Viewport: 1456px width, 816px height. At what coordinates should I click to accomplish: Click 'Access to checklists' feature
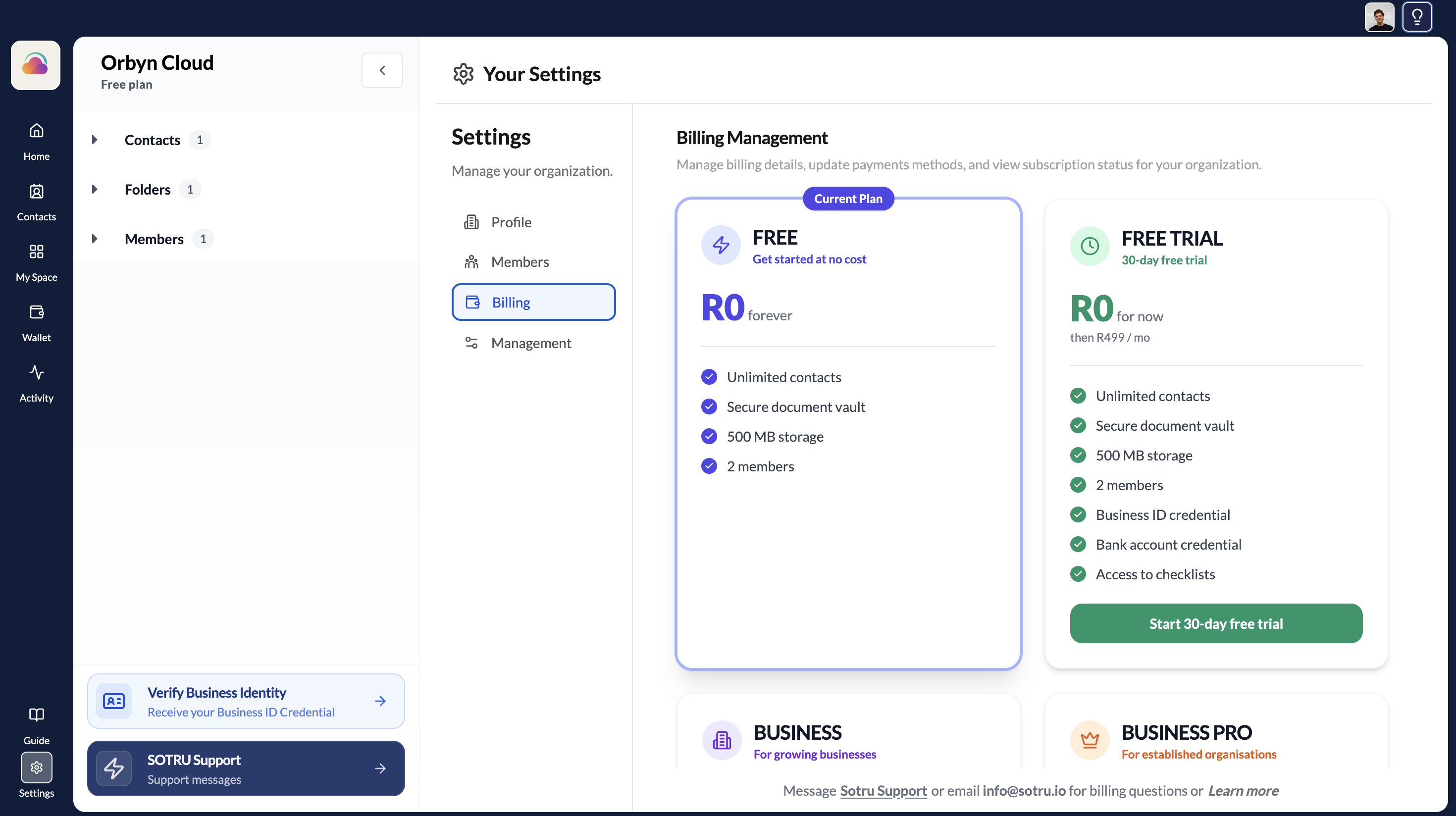coord(1155,574)
